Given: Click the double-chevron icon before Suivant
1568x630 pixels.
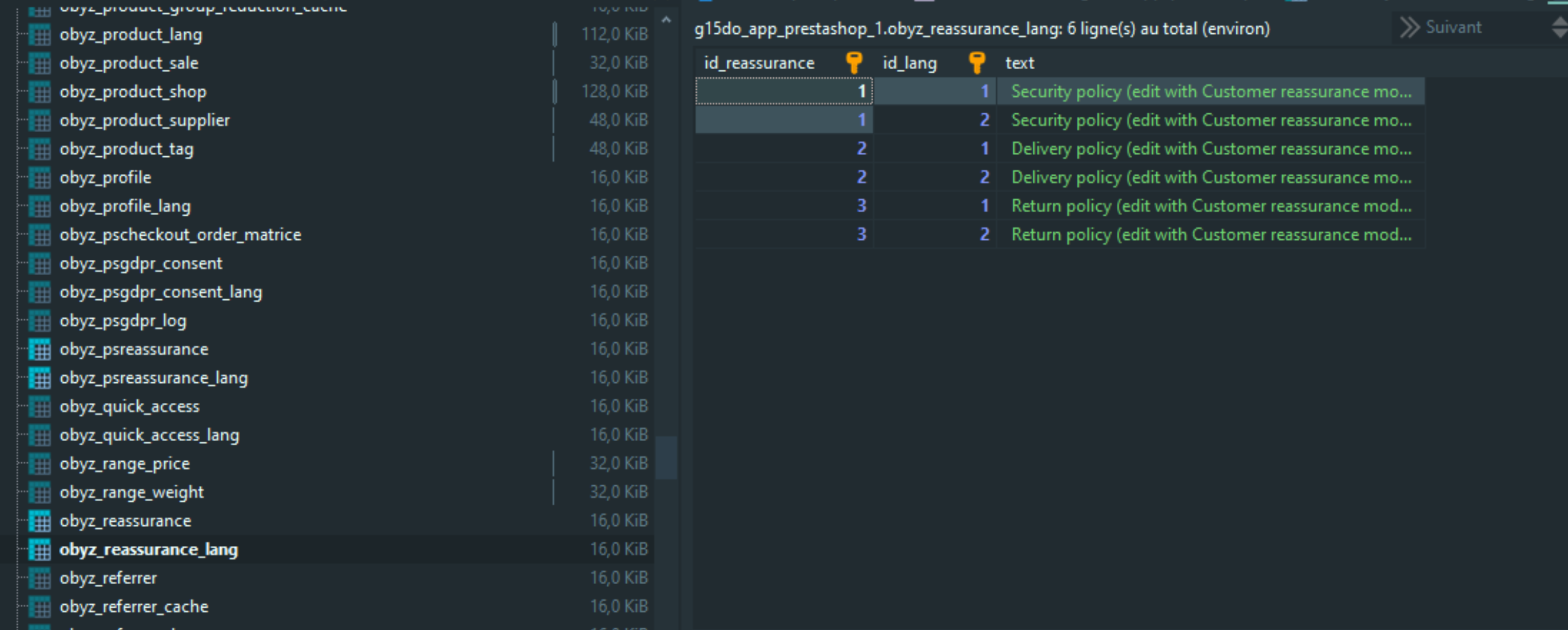Looking at the screenshot, I should pyautogui.click(x=1411, y=27).
